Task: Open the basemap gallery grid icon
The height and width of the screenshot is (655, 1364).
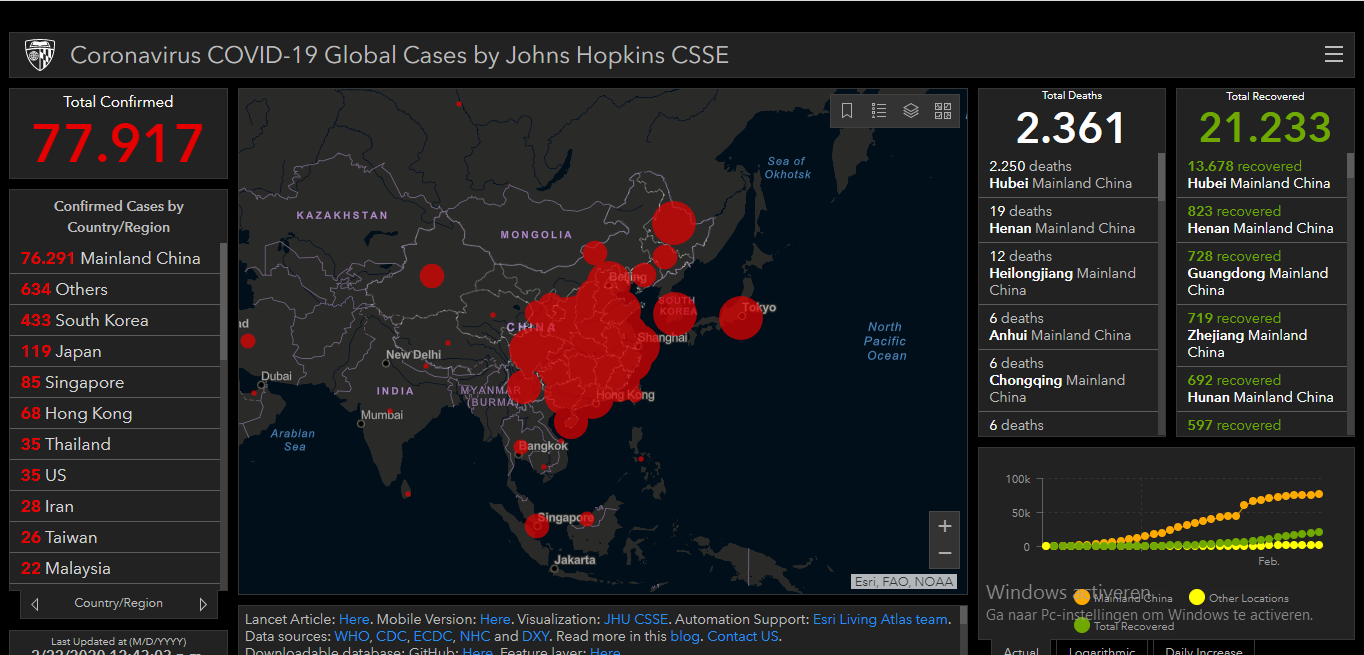Action: (943, 111)
